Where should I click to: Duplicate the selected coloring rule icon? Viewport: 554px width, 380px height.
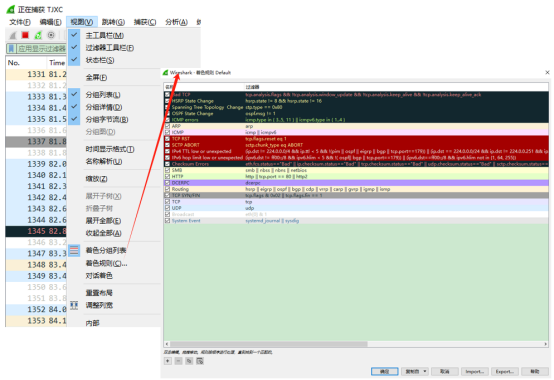point(189,361)
